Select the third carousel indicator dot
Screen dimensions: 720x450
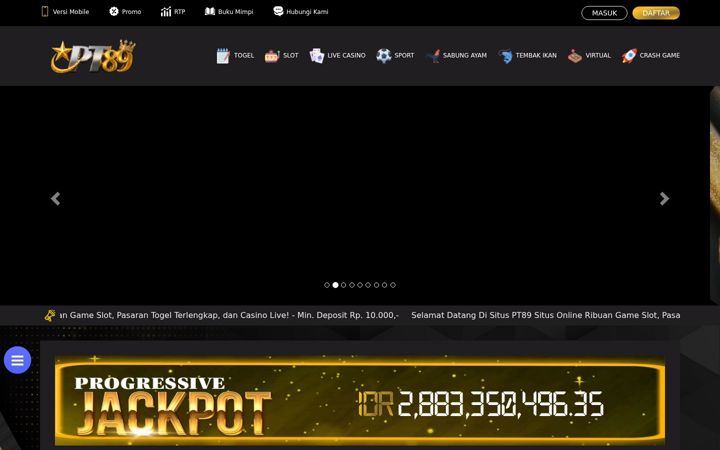(343, 285)
